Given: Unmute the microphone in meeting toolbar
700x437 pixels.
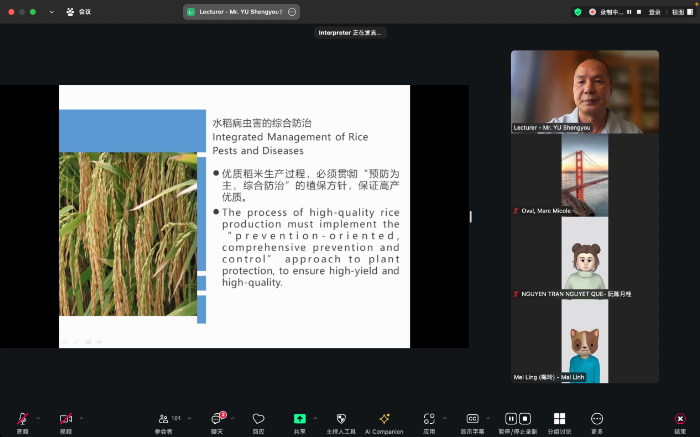Looking at the screenshot, I should pyautogui.click(x=22, y=418).
